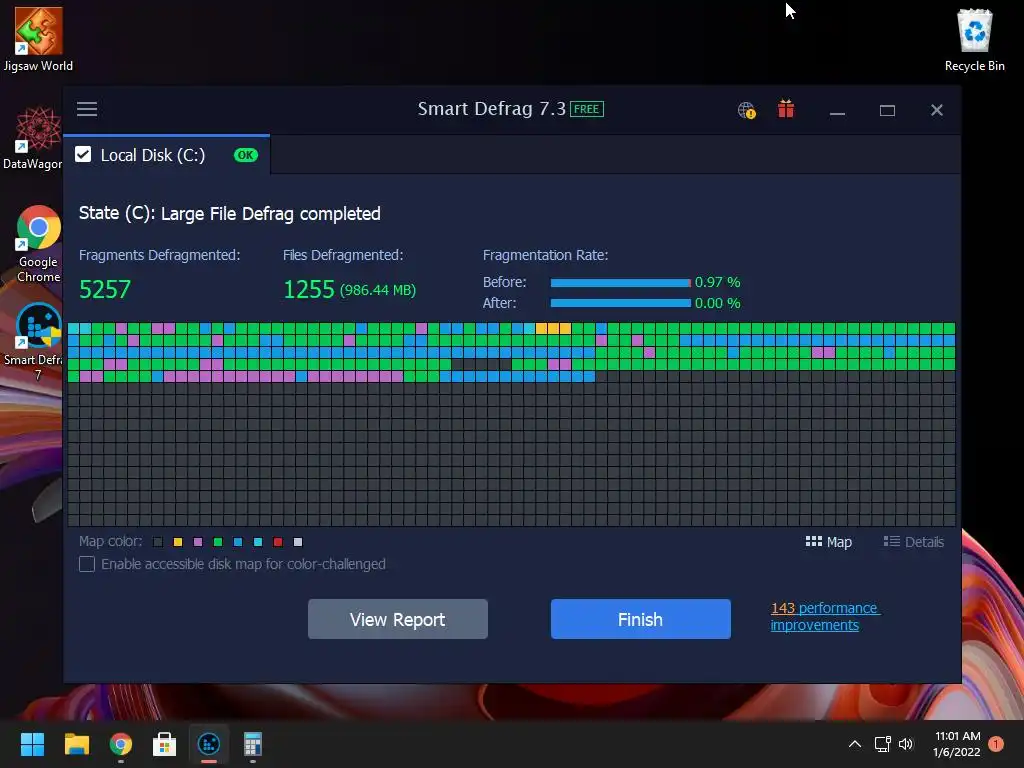Click the (986.44 MB) size text
The width and height of the screenshot is (1024, 768).
coord(378,290)
